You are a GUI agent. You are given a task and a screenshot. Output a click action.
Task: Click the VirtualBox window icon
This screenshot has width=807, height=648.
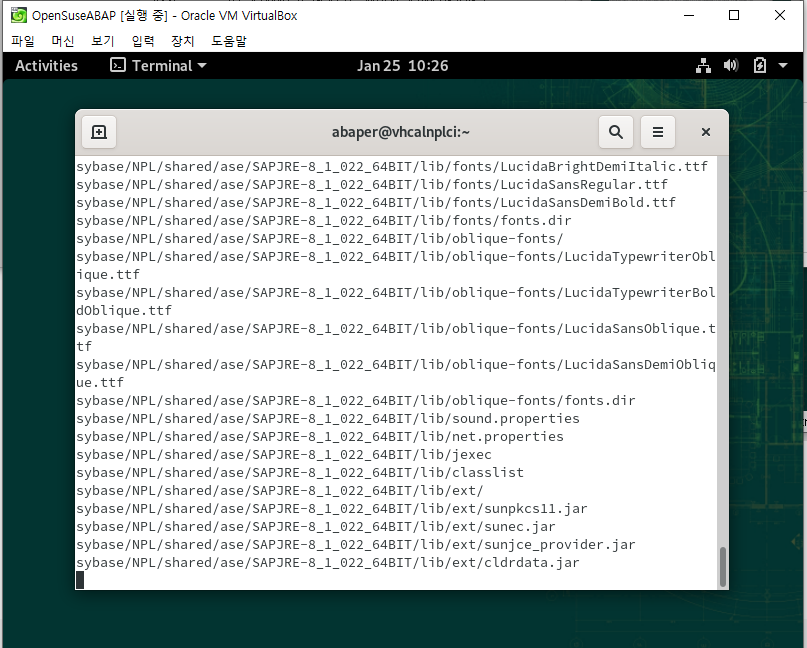coord(19,15)
